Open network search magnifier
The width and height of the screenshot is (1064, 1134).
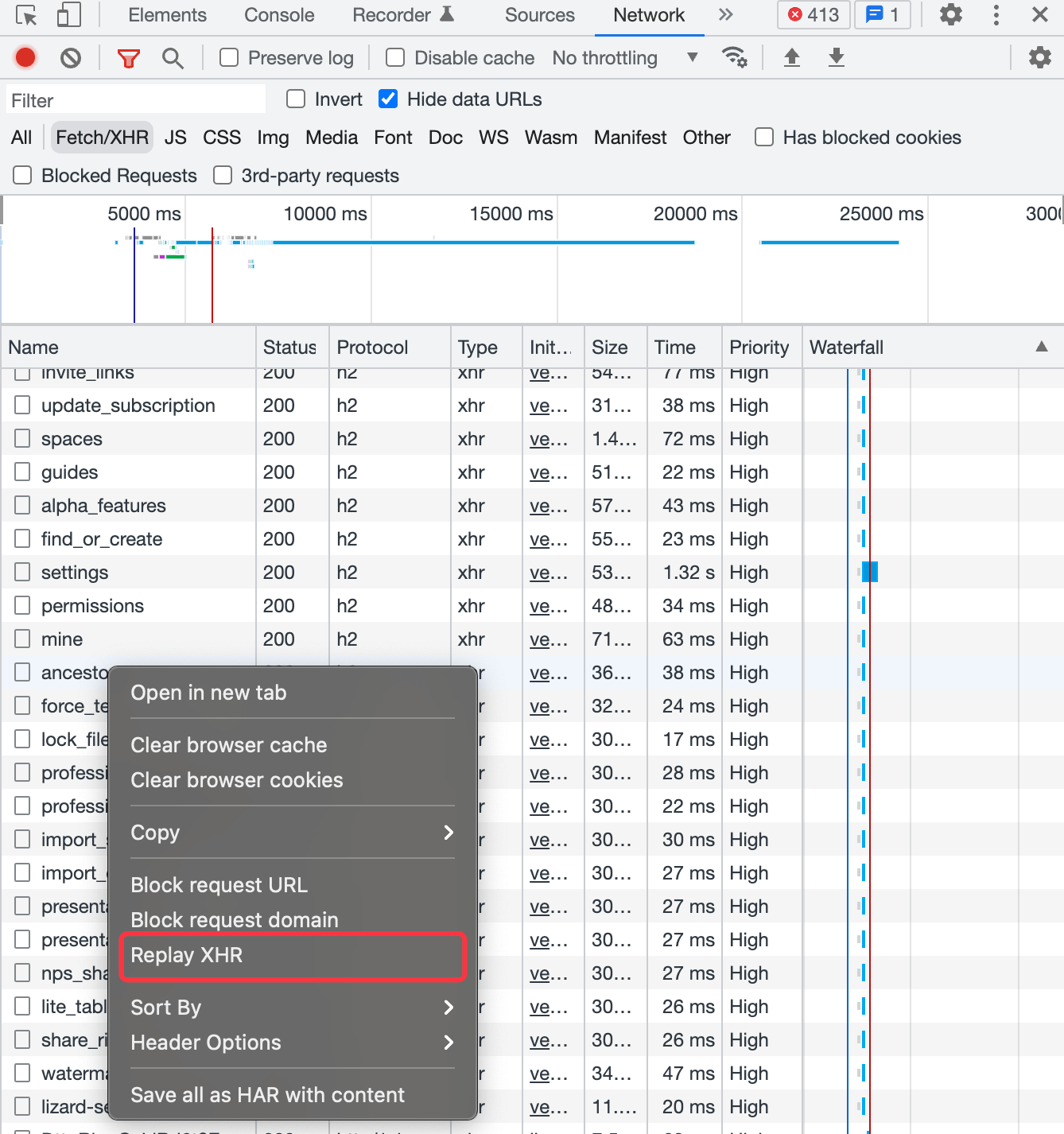coord(173,58)
